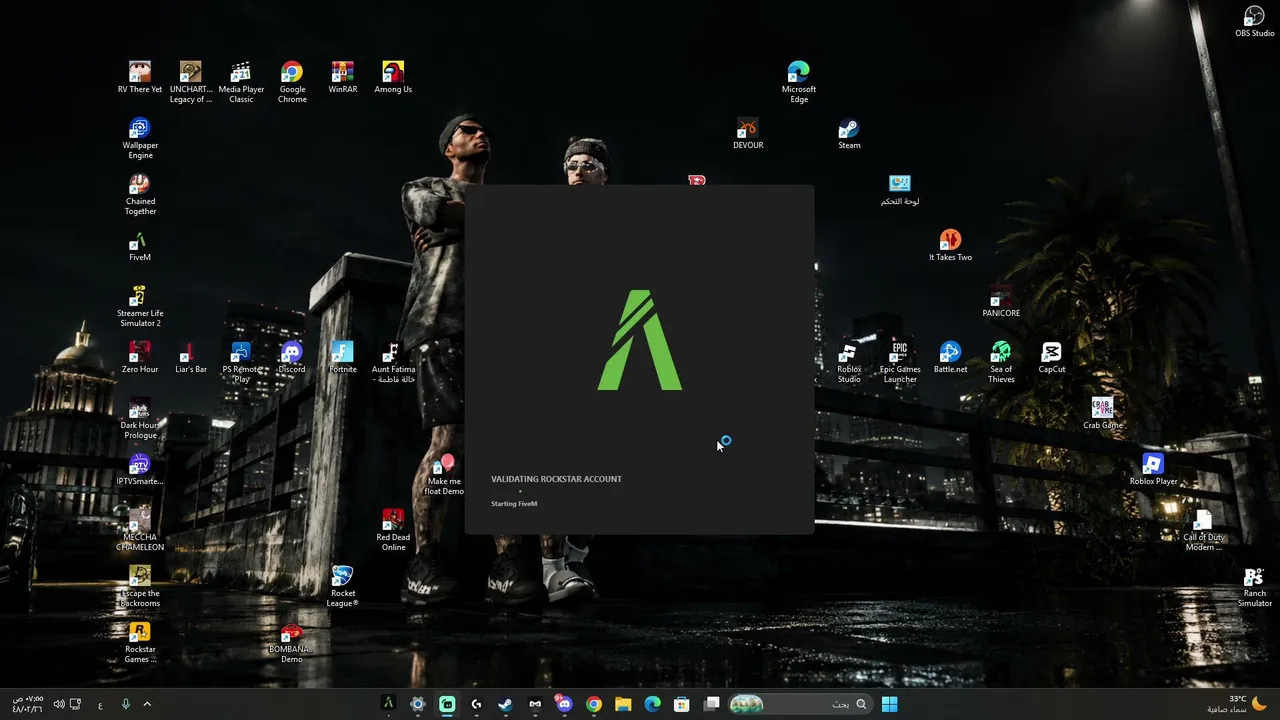The height and width of the screenshot is (720, 1280).
Task: Open Steam from the taskbar
Action: pos(506,704)
